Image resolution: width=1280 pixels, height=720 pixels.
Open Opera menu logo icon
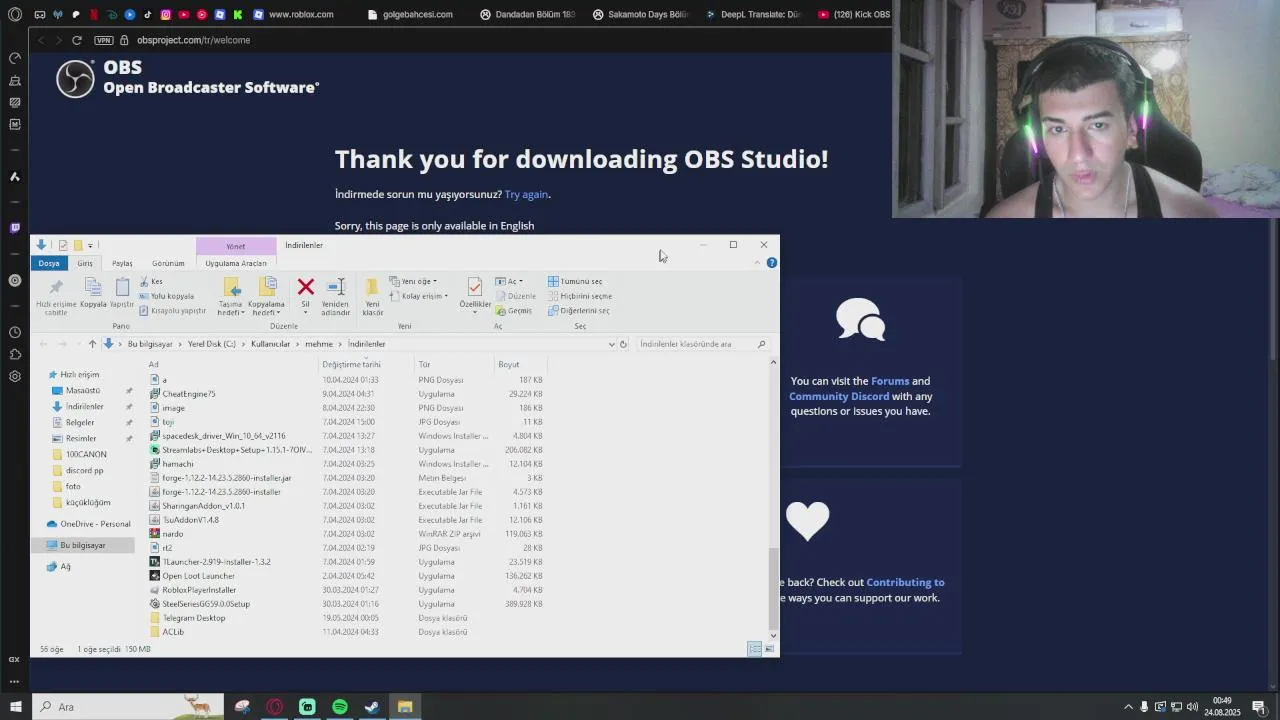[14, 14]
